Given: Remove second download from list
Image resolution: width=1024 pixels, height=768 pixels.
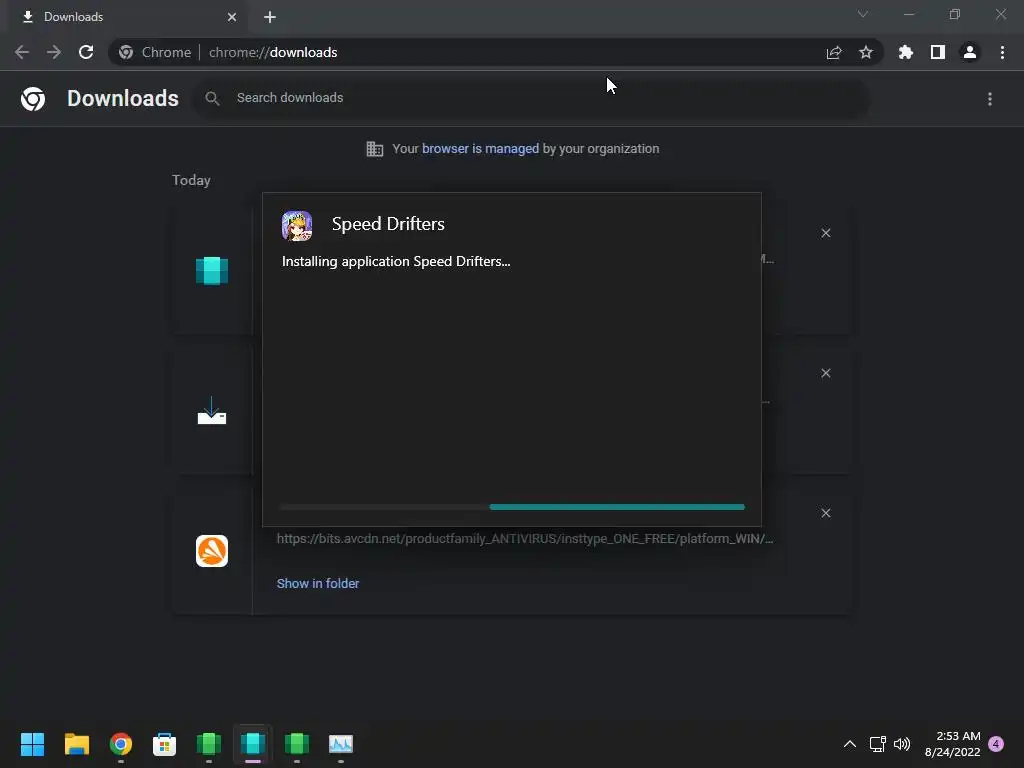Looking at the screenshot, I should [x=826, y=373].
